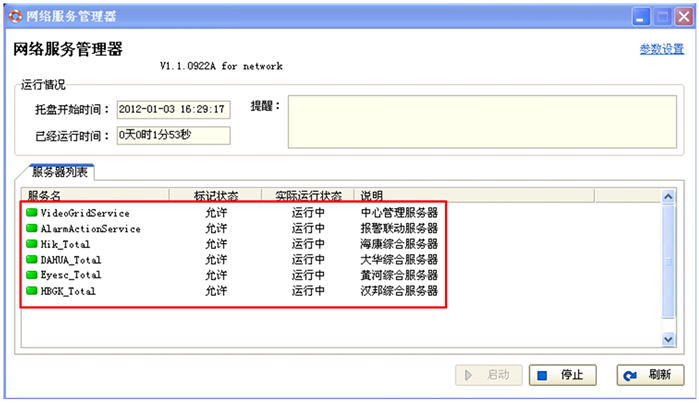Click green status icon beside Hik_Total
Viewport: 699px width, 403px height.
click(32, 244)
